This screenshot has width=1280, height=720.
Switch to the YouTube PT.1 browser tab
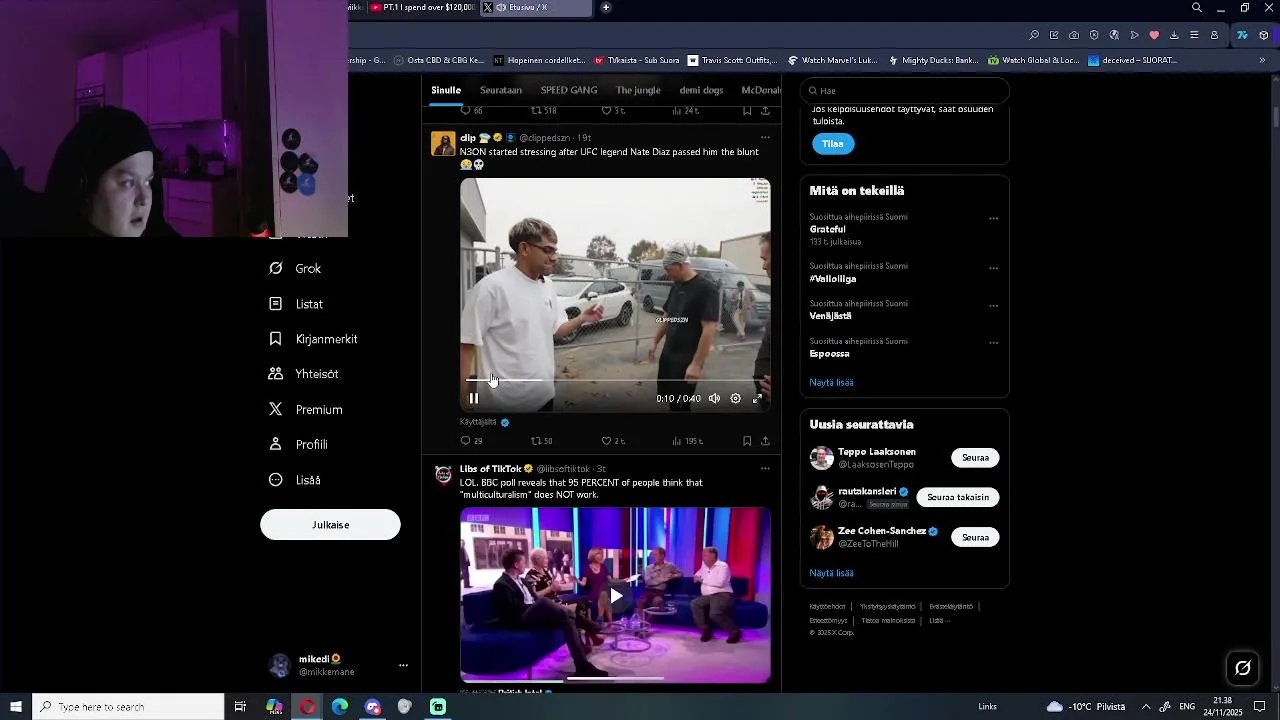(422, 7)
